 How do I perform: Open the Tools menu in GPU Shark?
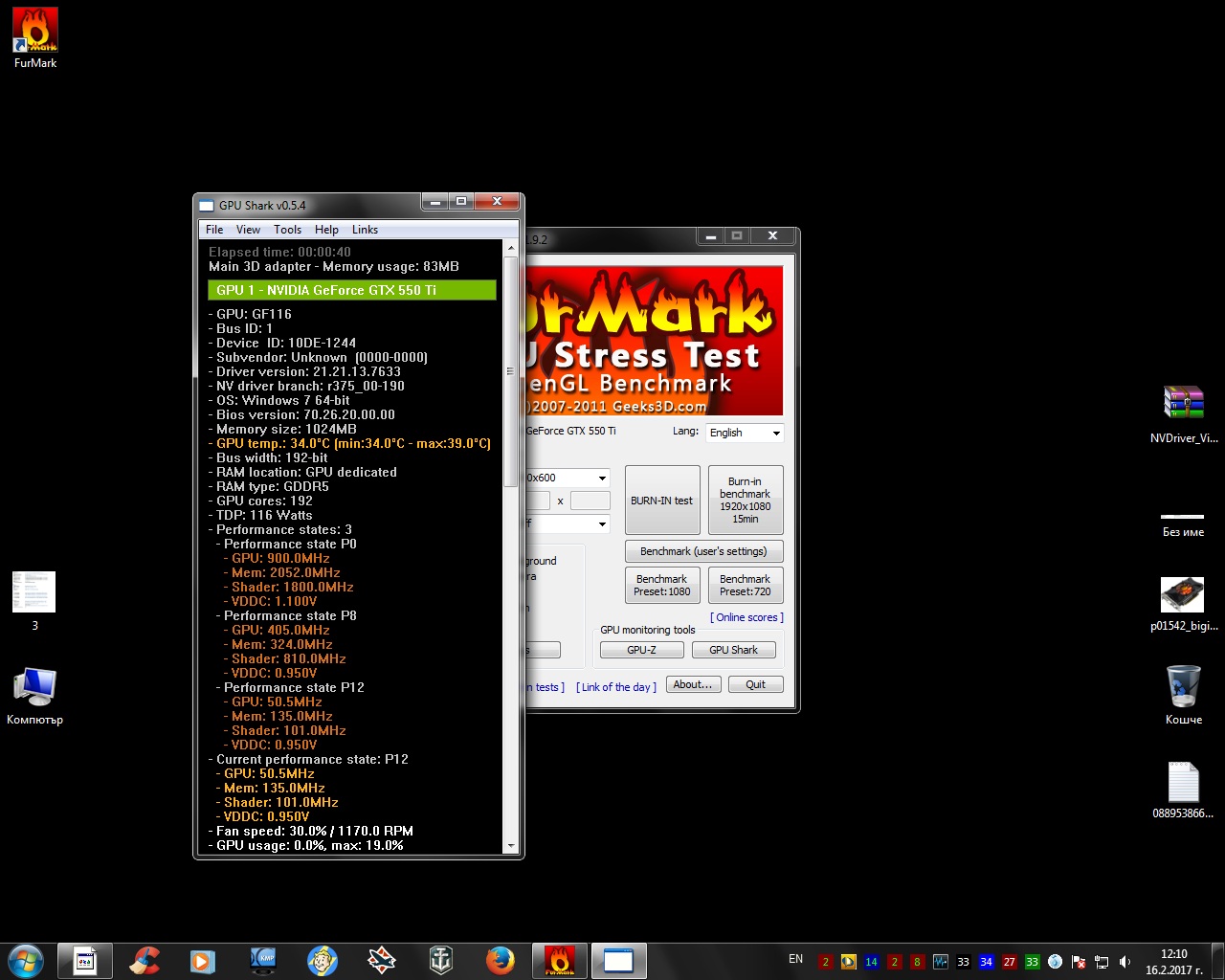click(x=287, y=230)
